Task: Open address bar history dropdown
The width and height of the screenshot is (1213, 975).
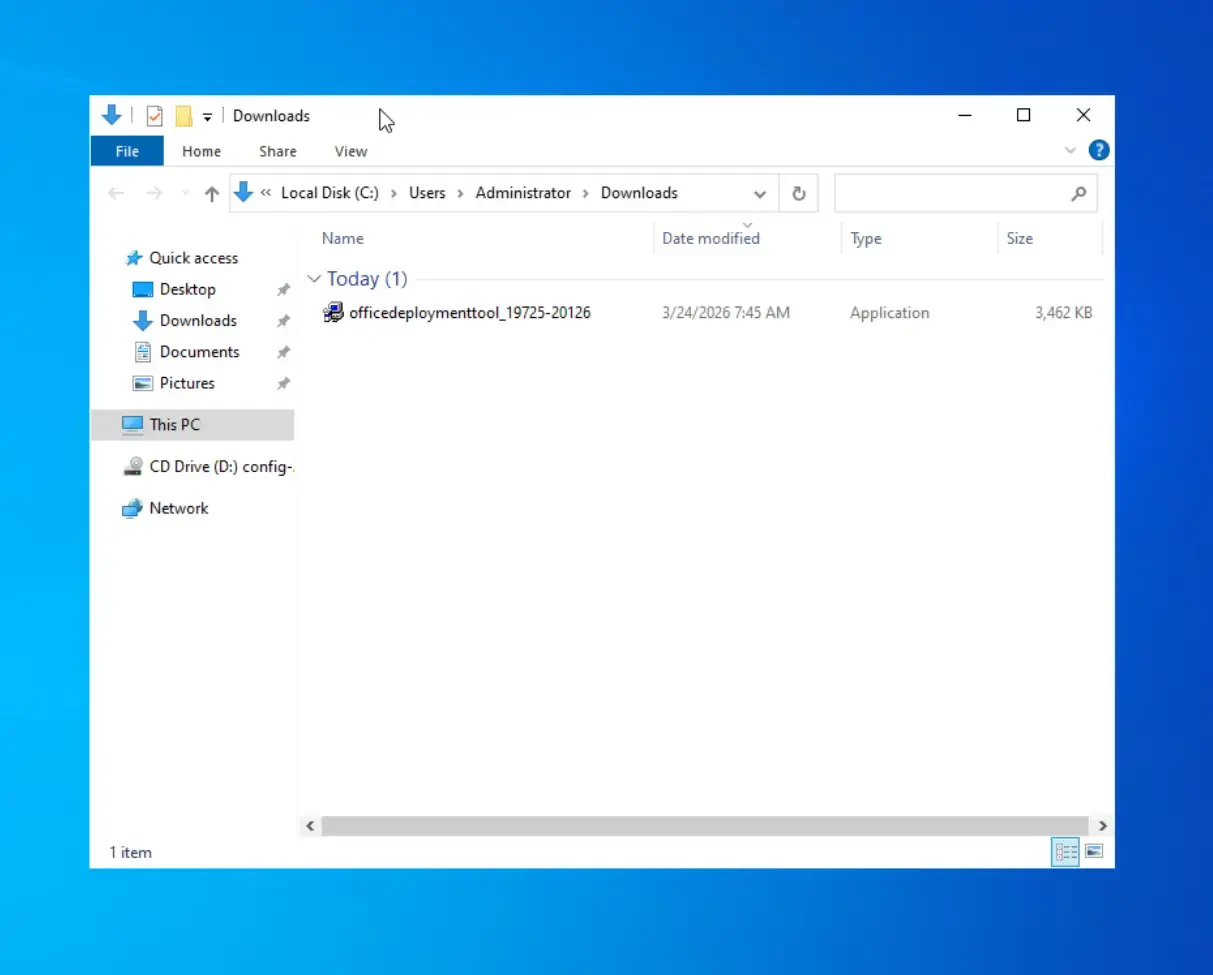Action: (x=760, y=194)
